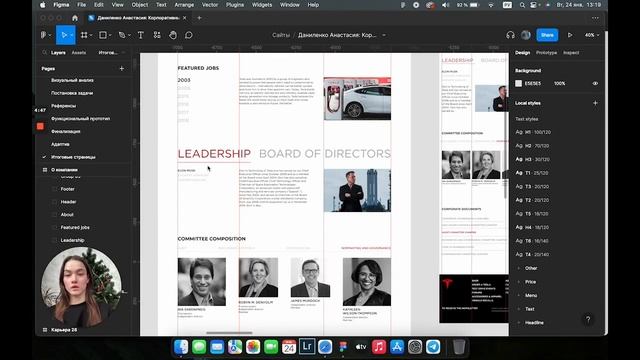Image resolution: width=640 pixels, height=360 pixels.
Task: Switch to the Prototype tab
Action: click(x=546, y=53)
